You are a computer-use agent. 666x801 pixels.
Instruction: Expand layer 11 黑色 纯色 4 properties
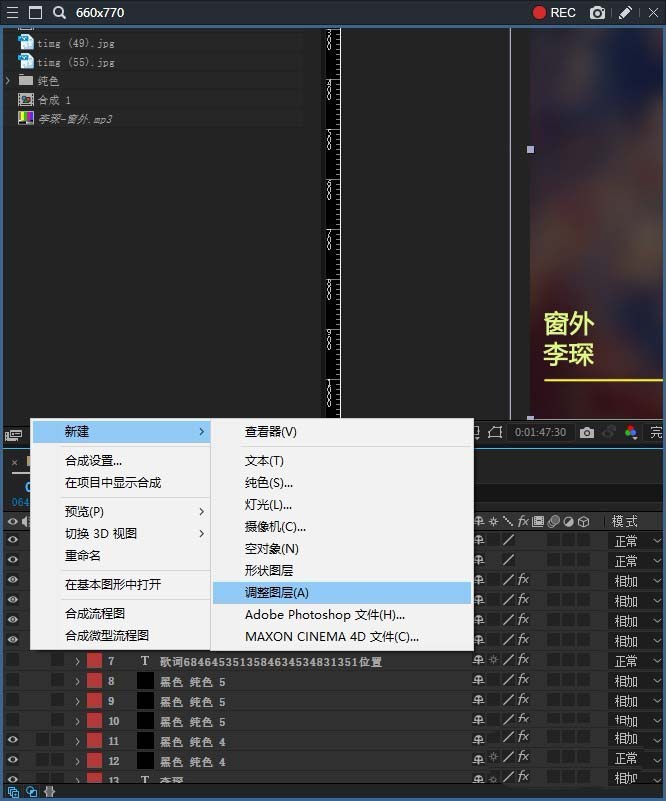click(x=77, y=741)
